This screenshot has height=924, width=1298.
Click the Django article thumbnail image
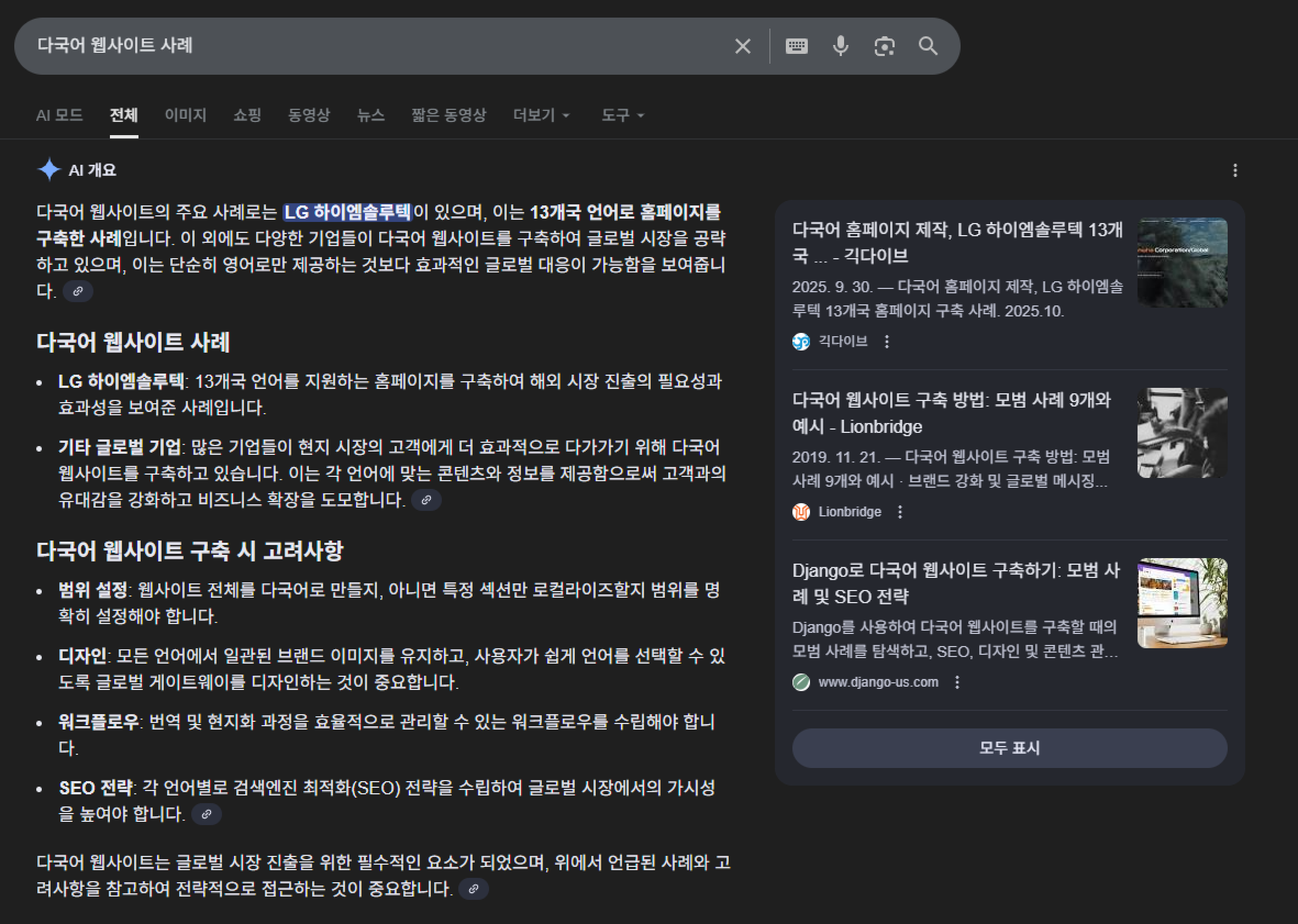pos(1182,603)
